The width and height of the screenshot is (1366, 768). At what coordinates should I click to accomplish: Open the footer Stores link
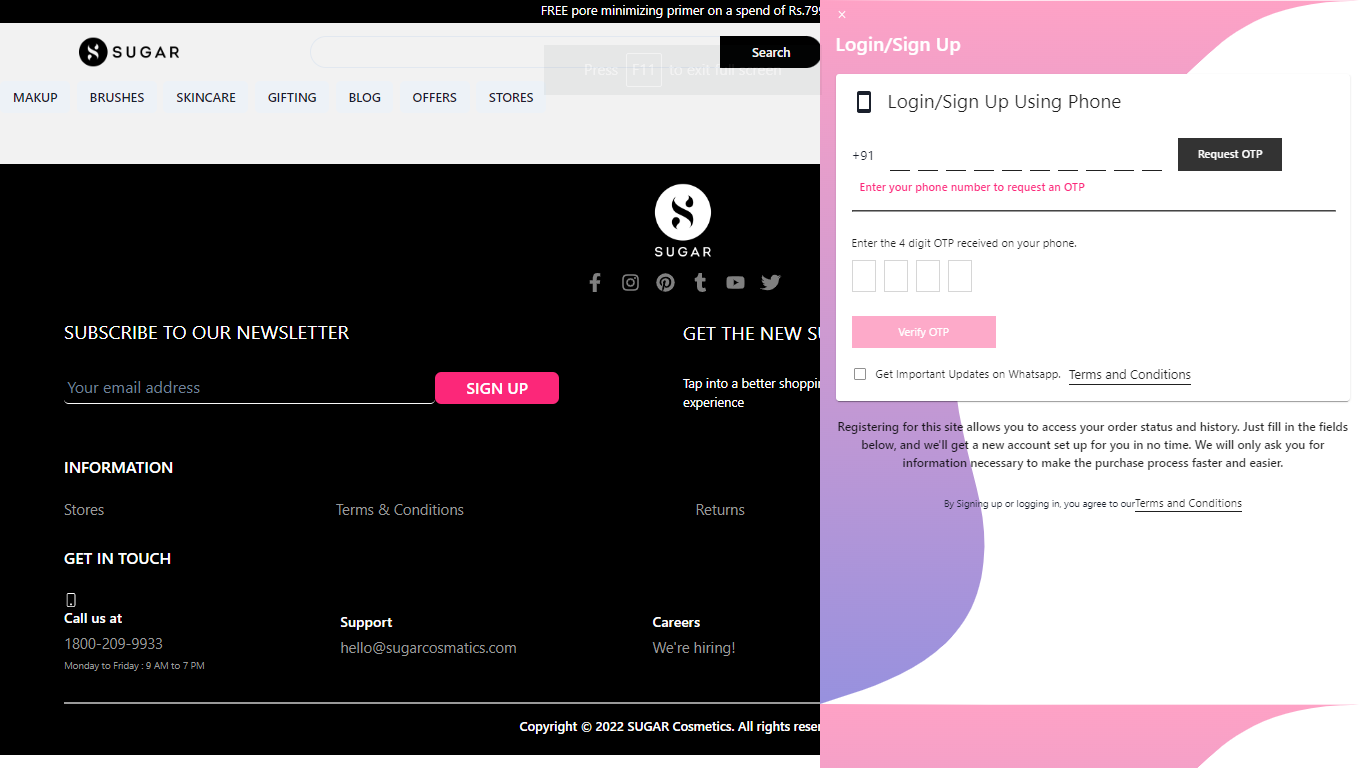click(84, 510)
